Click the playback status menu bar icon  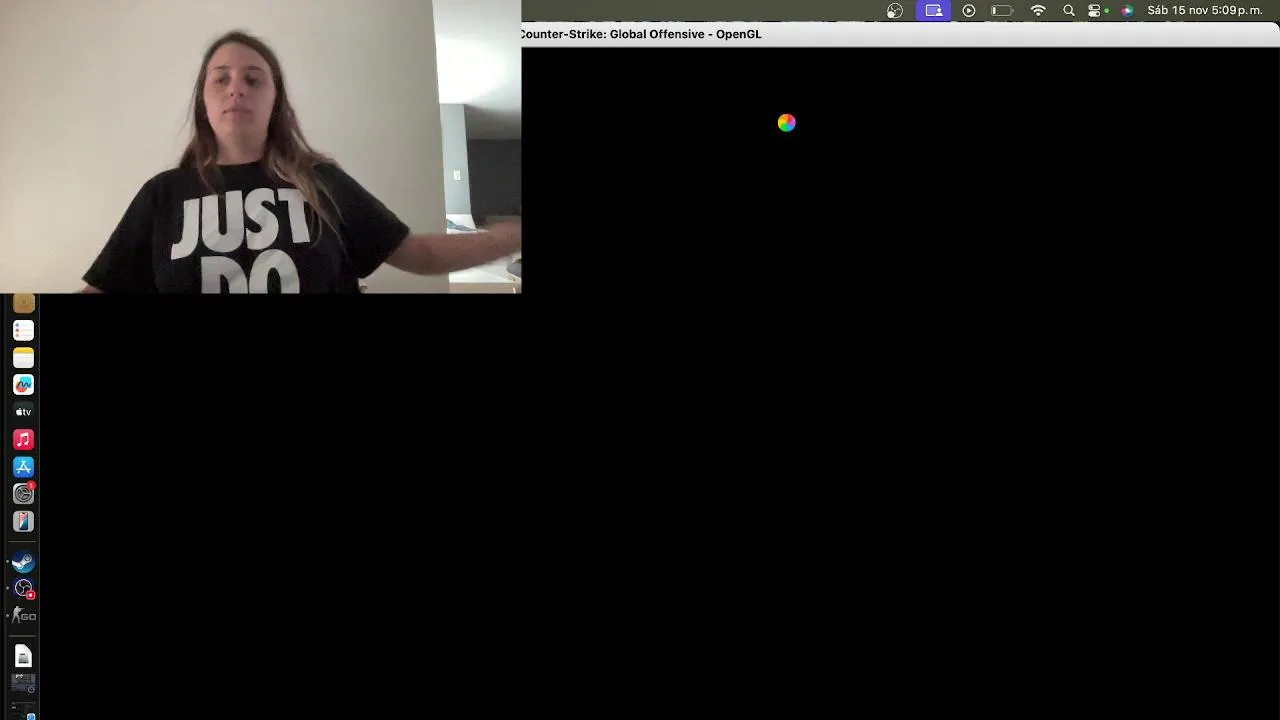click(969, 11)
